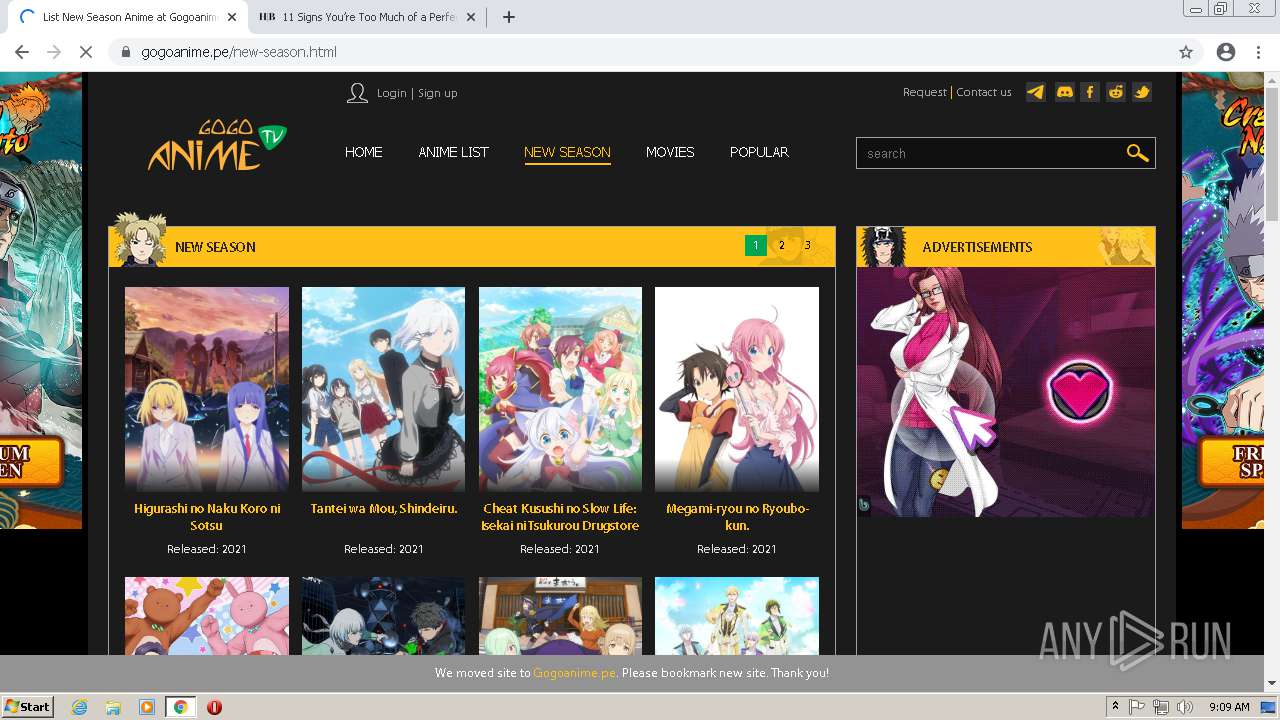Open the Twitter social icon
Viewport: 1280px width, 720px height.
tap(1142, 92)
